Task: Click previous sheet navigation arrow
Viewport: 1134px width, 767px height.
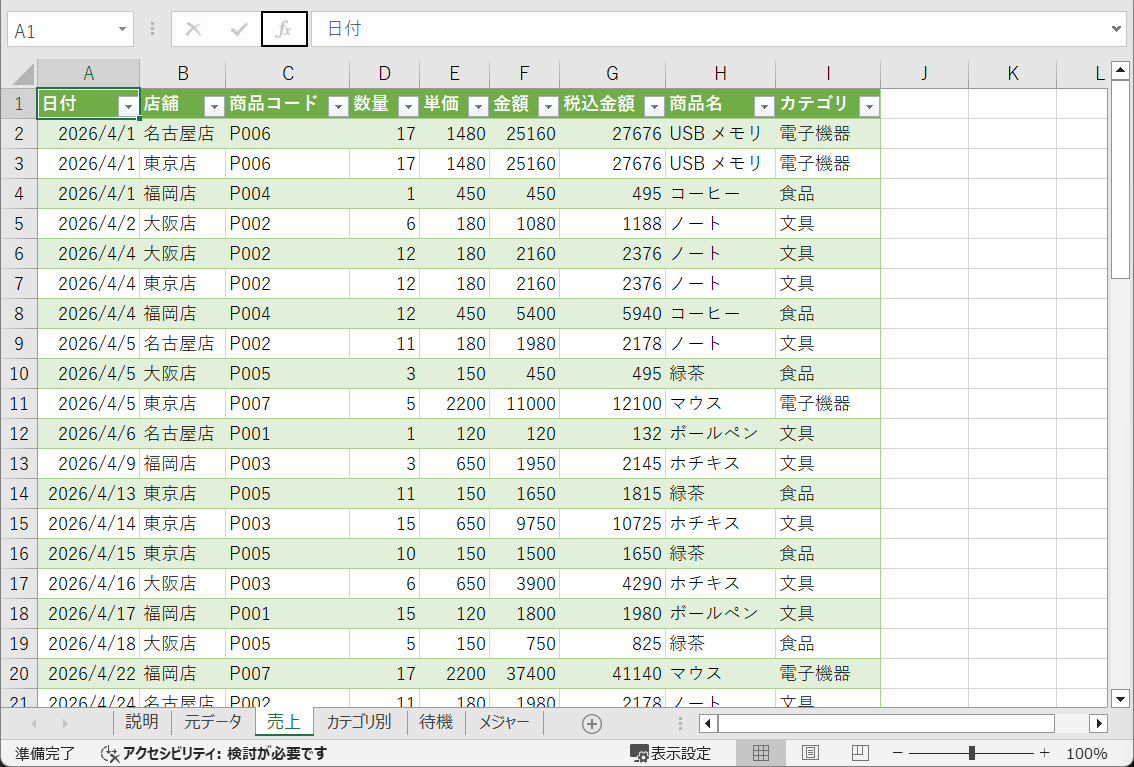Action: click(33, 724)
